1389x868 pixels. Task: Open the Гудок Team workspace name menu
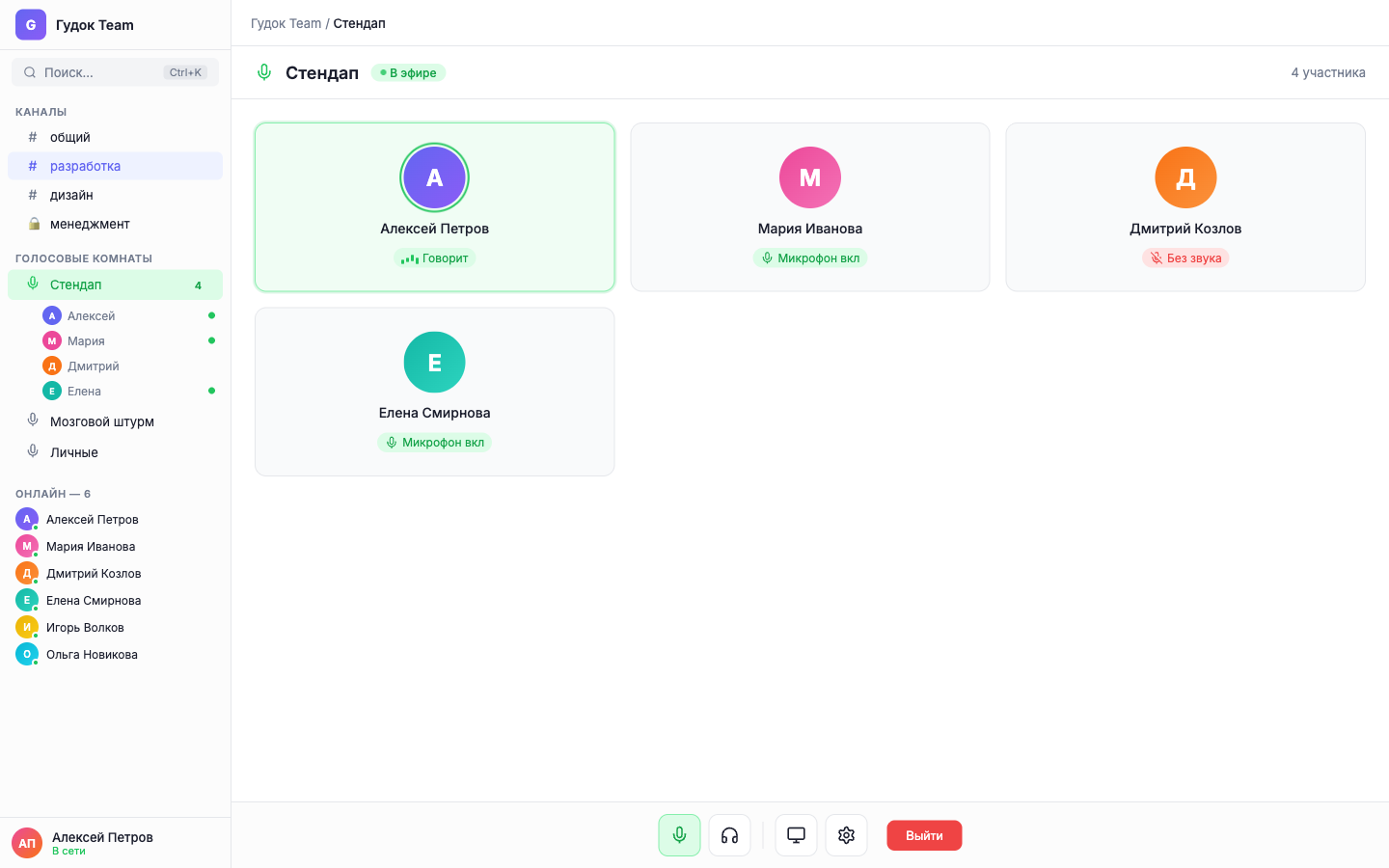[x=95, y=25]
